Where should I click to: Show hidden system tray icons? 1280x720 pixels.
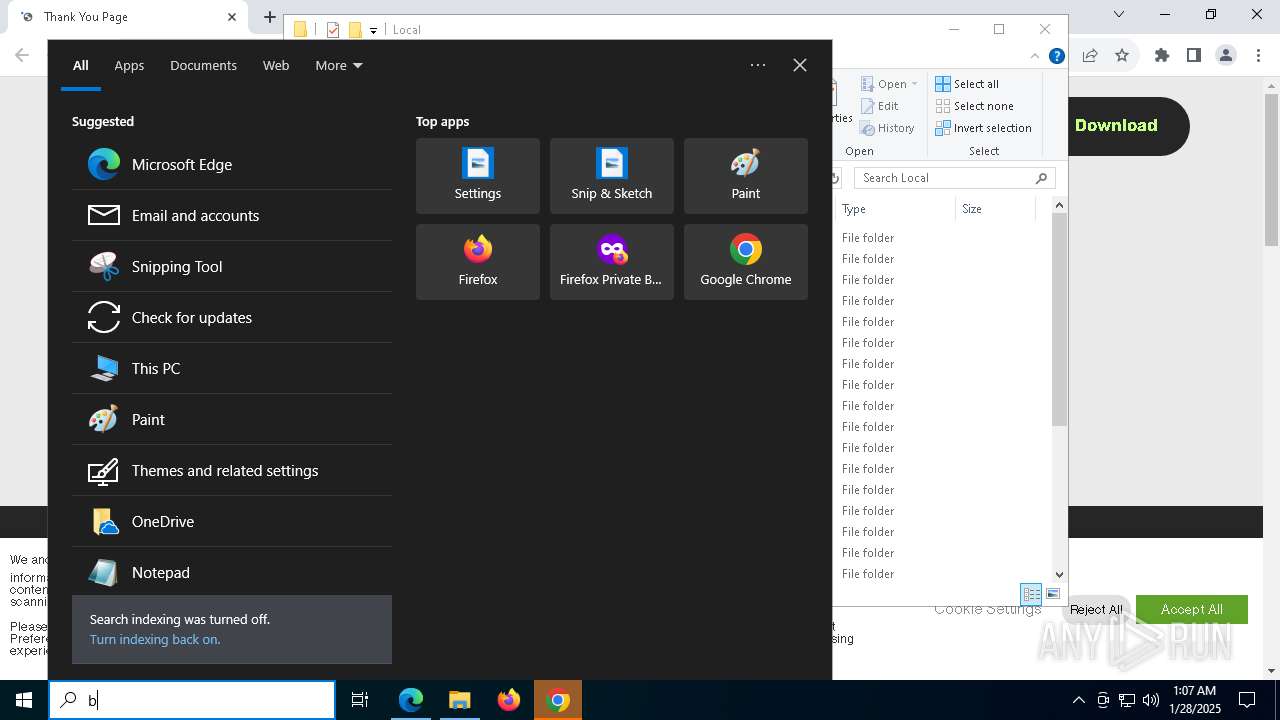point(1078,700)
